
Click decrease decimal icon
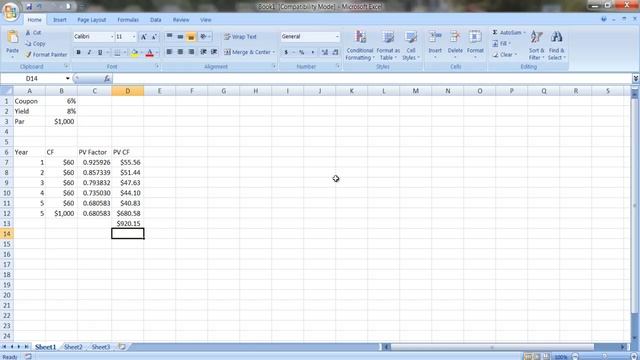[x=336, y=52]
